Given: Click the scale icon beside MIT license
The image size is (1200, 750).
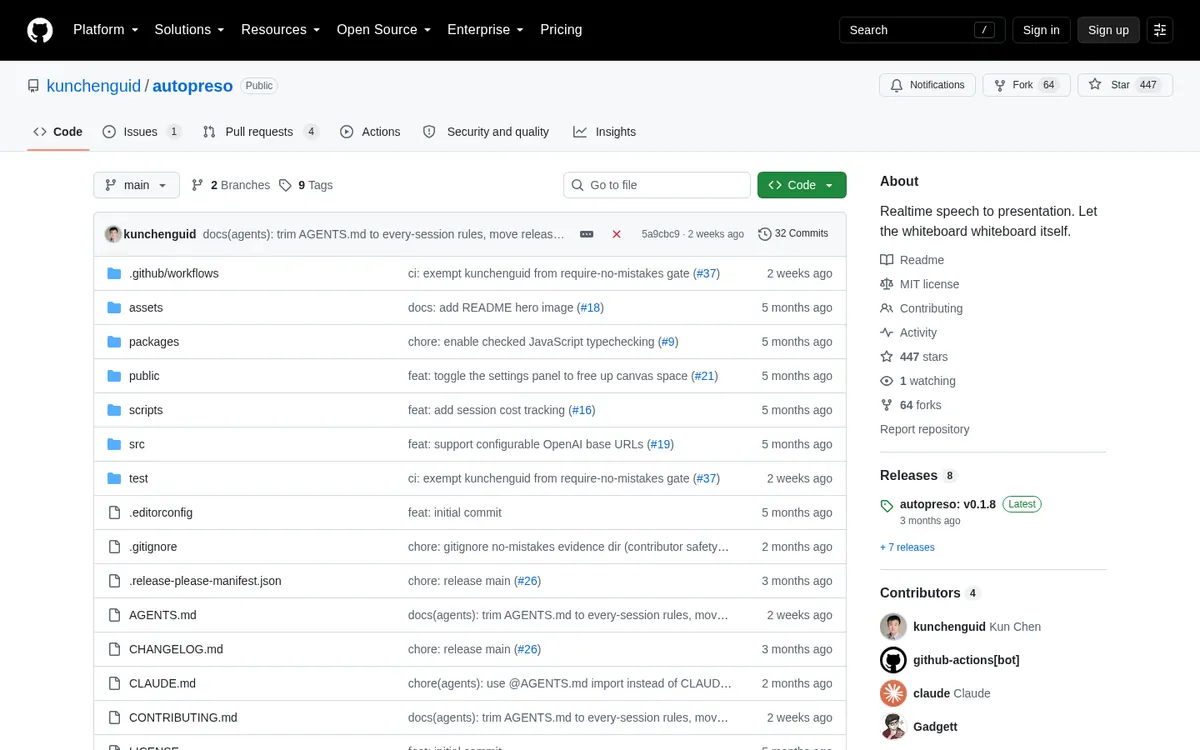Looking at the screenshot, I should (x=887, y=284).
